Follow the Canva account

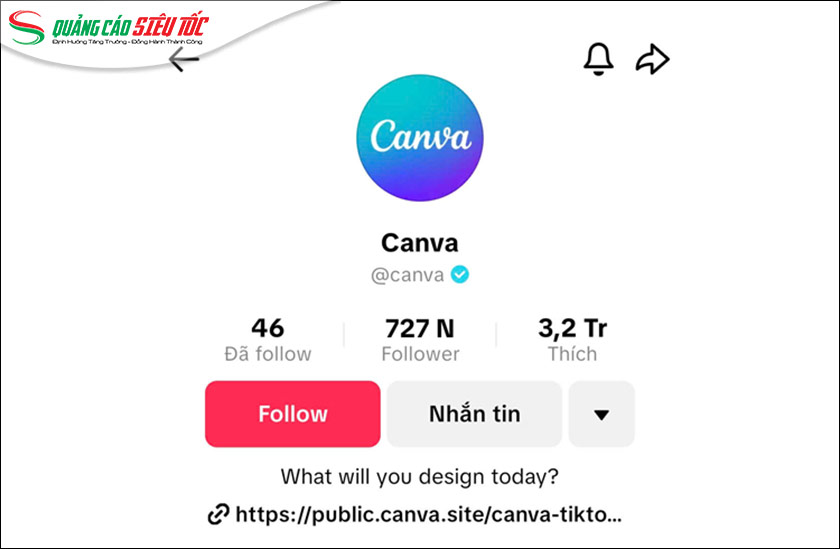pyautogui.click(x=292, y=413)
